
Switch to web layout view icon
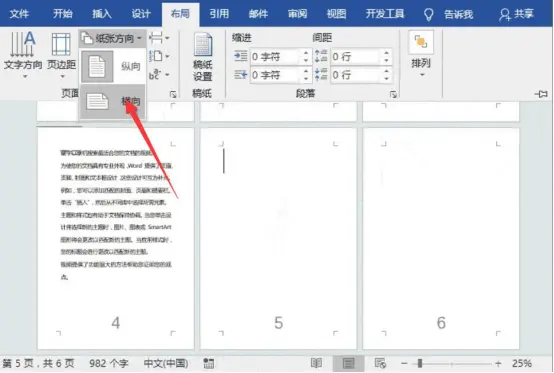pos(380,363)
